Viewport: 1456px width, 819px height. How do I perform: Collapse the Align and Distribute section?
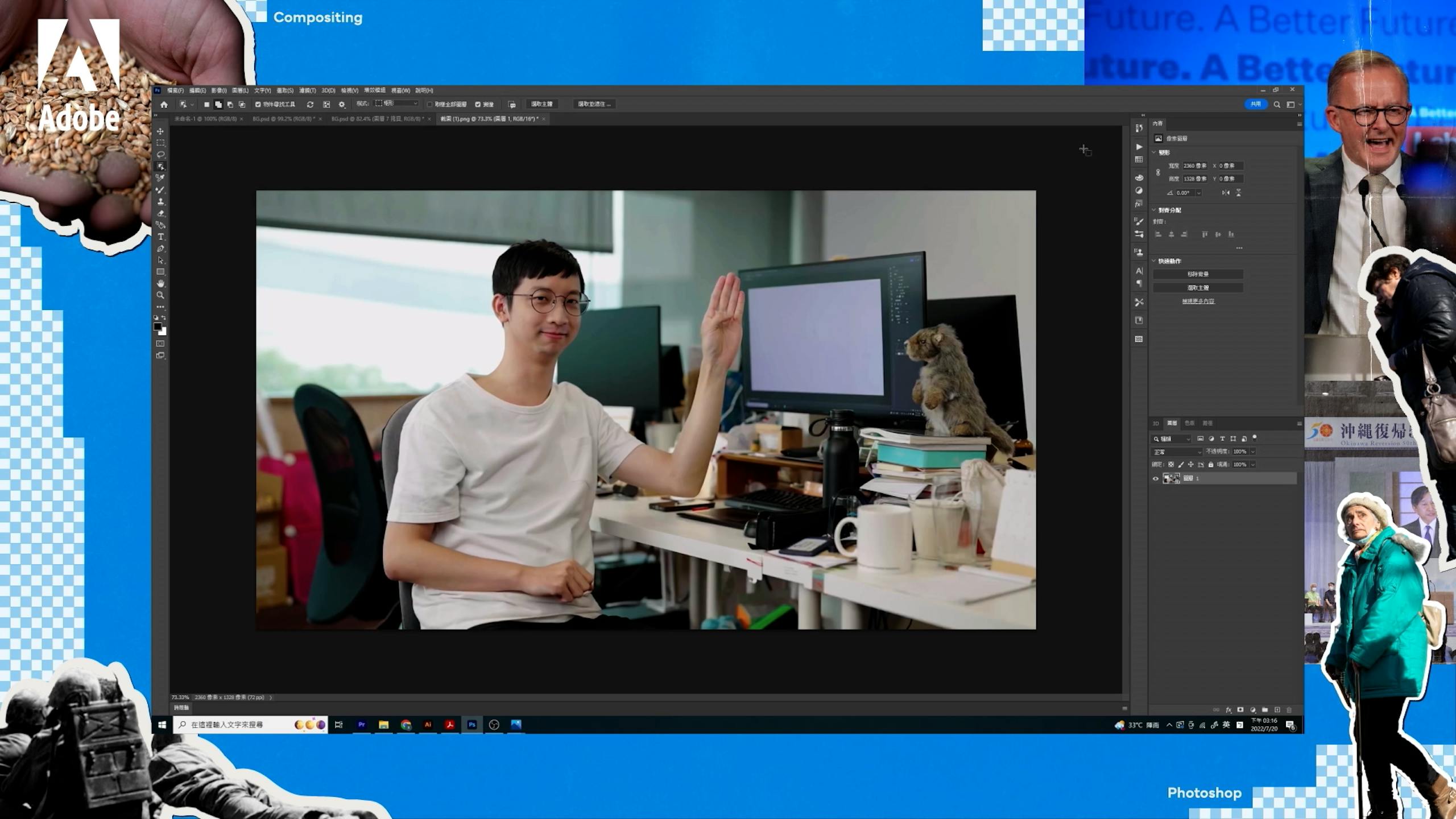click(x=1154, y=210)
